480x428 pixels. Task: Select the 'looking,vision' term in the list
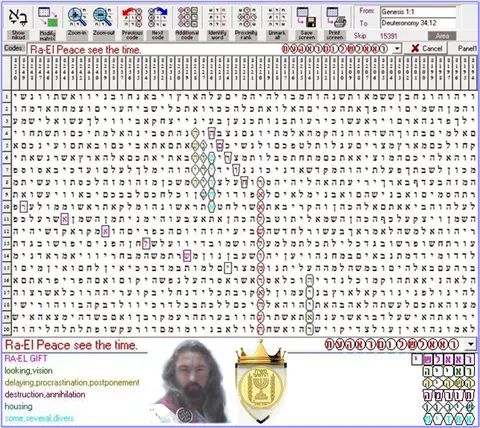coord(29,370)
